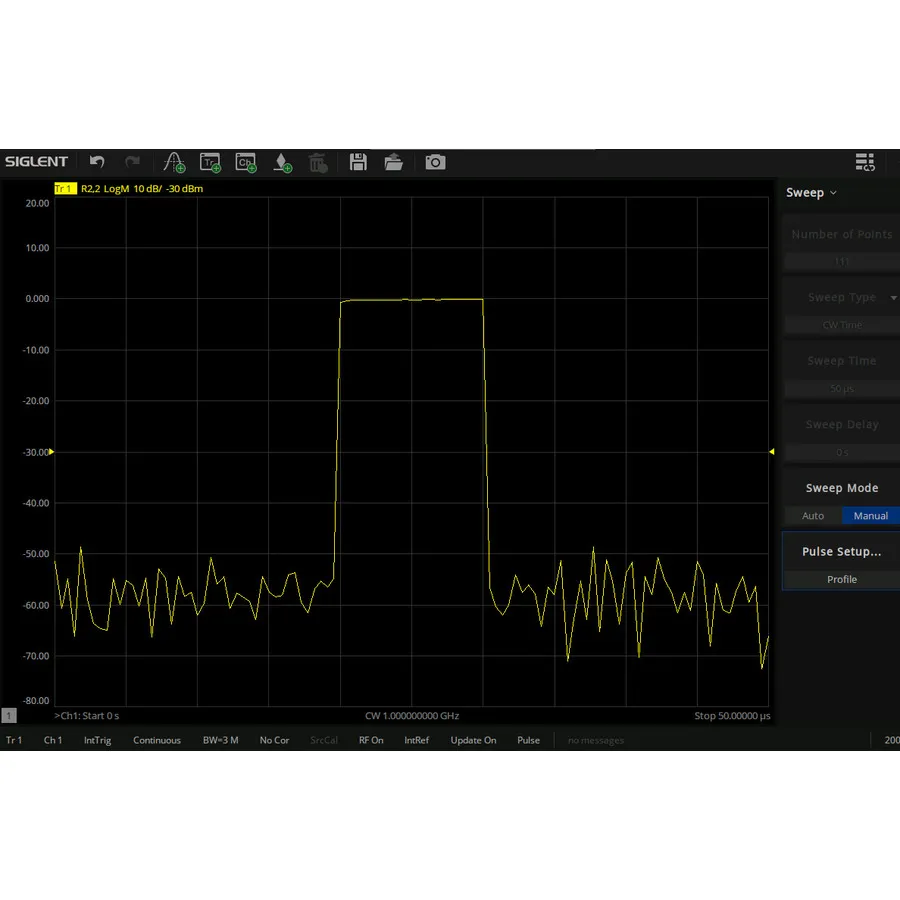Keep Sweep Mode on Manual
This screenshot has height=900, width=900.
tap(870, 515)
